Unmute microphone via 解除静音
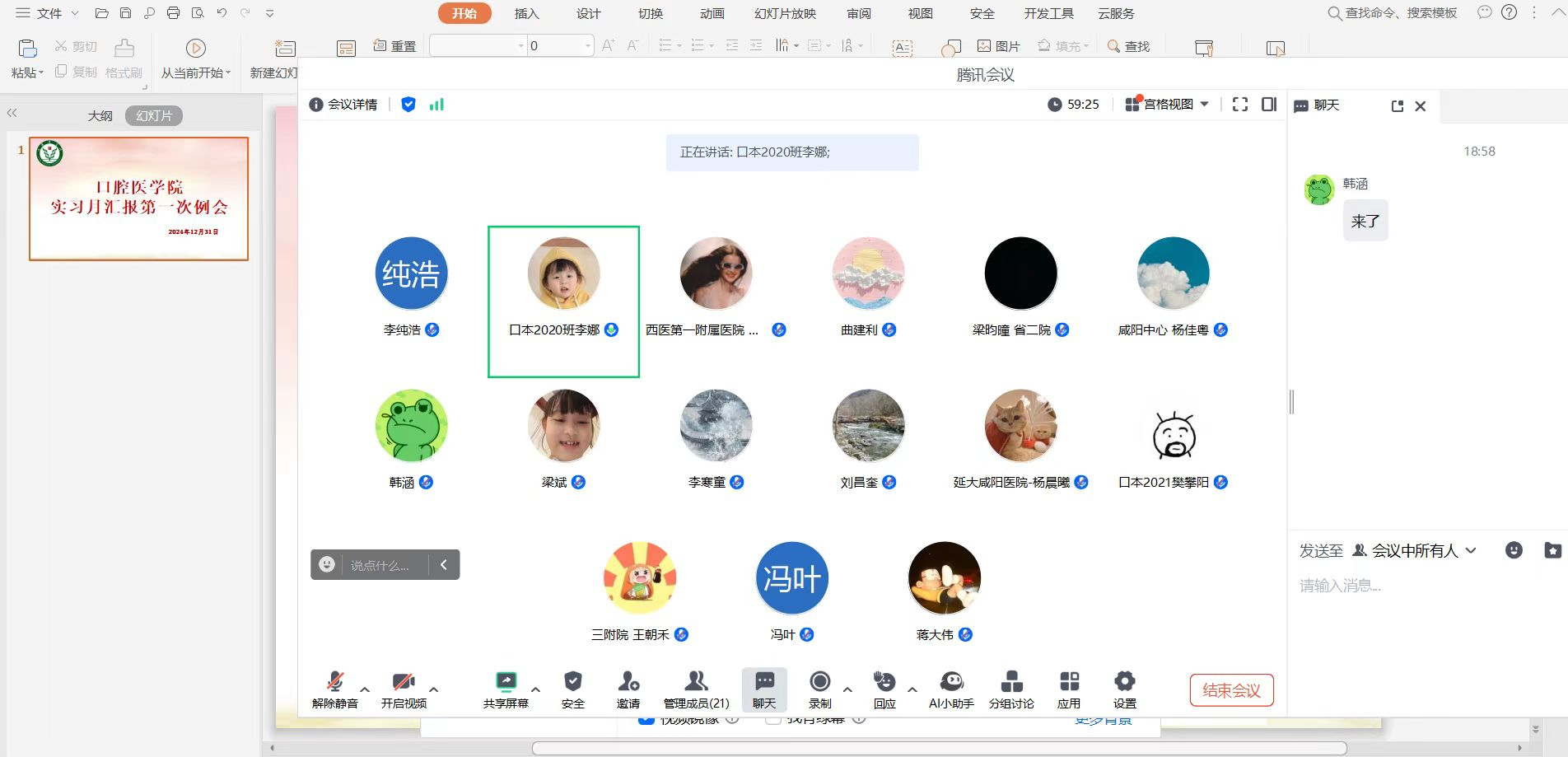This screenshot has width=1568, height=757. coord(335,682)
